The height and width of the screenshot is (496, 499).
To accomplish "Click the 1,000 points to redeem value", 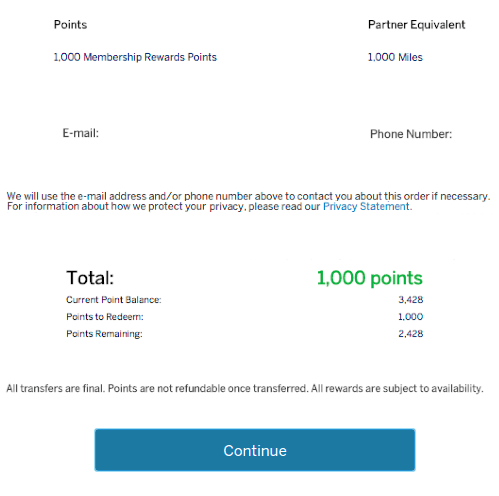I will tap(411, 317).
